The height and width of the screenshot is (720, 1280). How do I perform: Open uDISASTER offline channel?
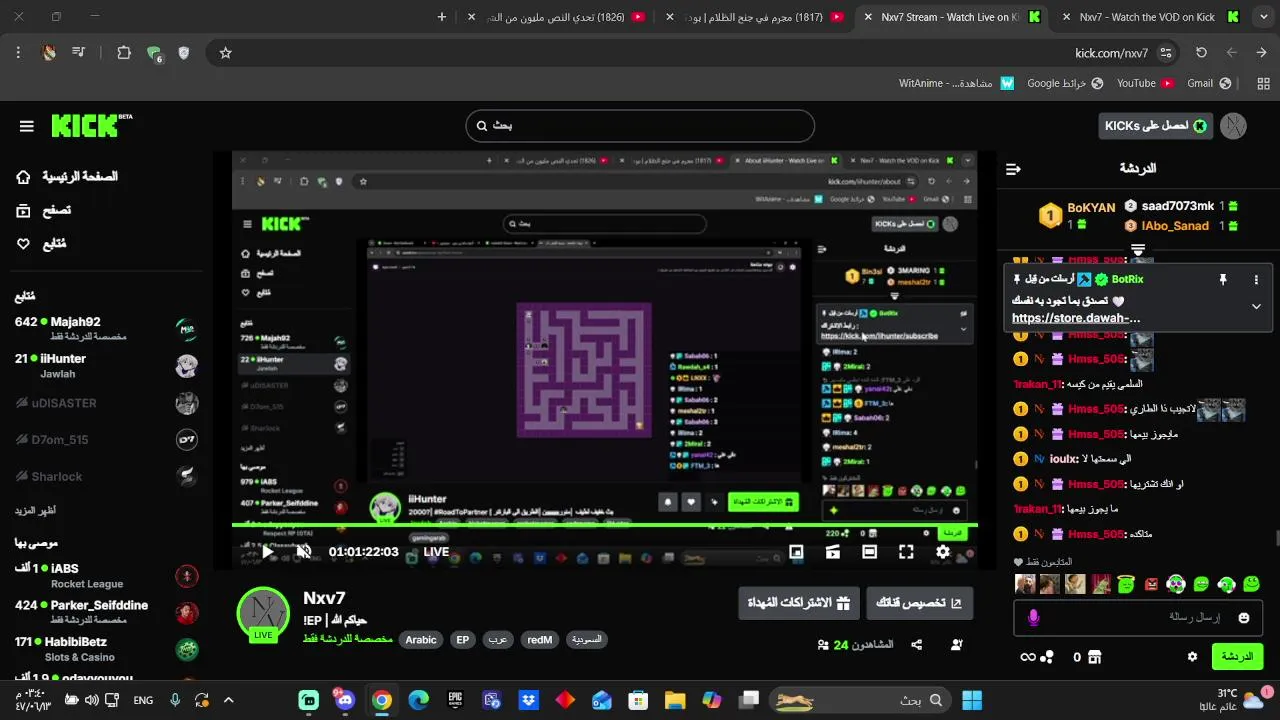[x=106, y=403]
